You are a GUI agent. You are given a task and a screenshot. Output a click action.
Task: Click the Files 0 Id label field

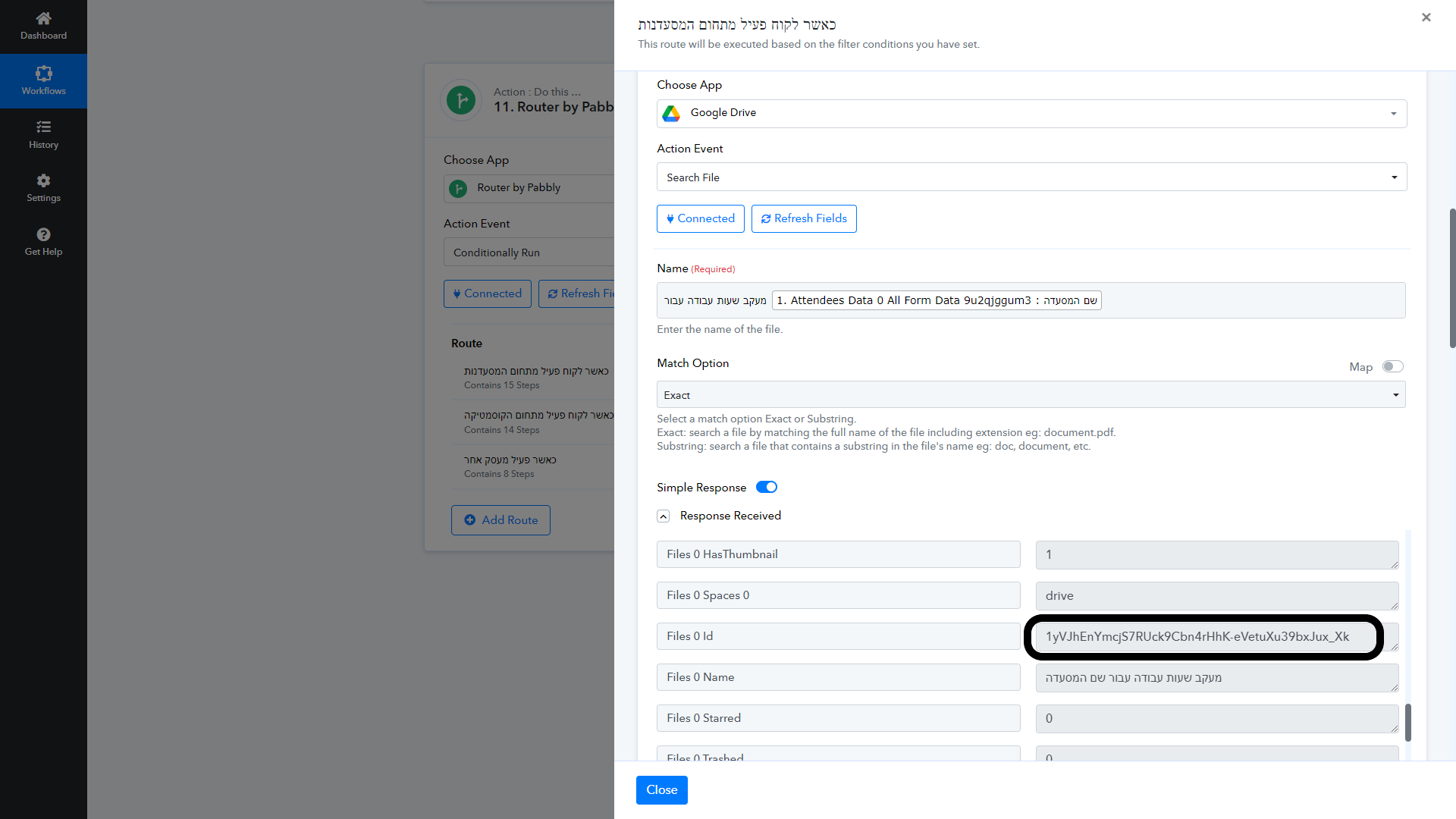point(839,636)
